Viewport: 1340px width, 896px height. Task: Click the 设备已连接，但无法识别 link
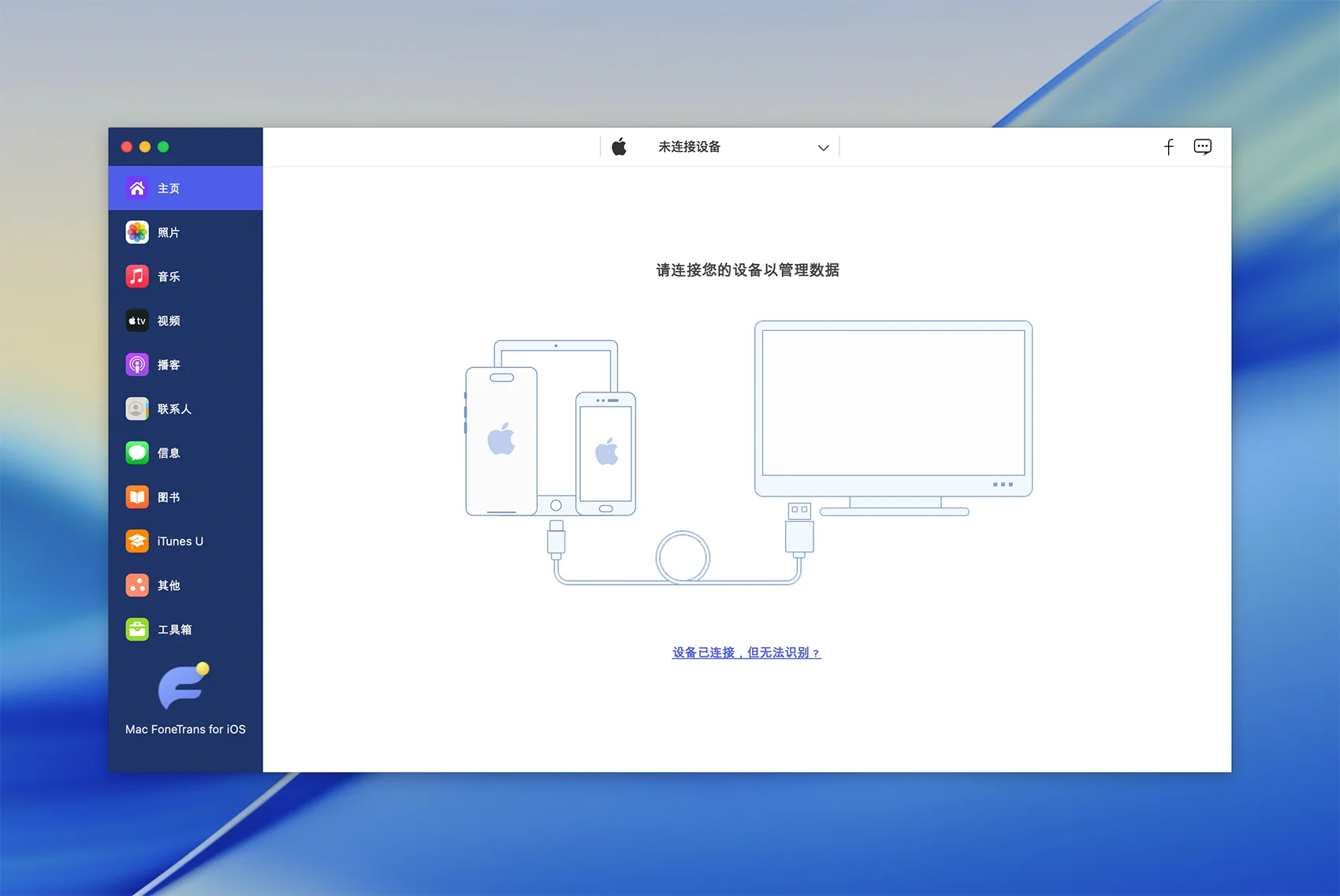coord(746,652)
